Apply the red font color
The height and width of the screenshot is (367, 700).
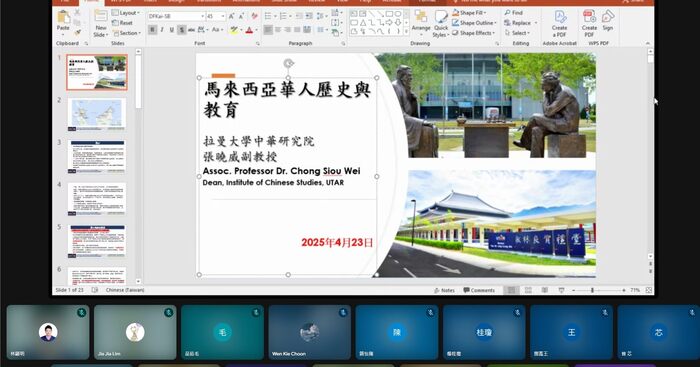(x=249, y=30)
